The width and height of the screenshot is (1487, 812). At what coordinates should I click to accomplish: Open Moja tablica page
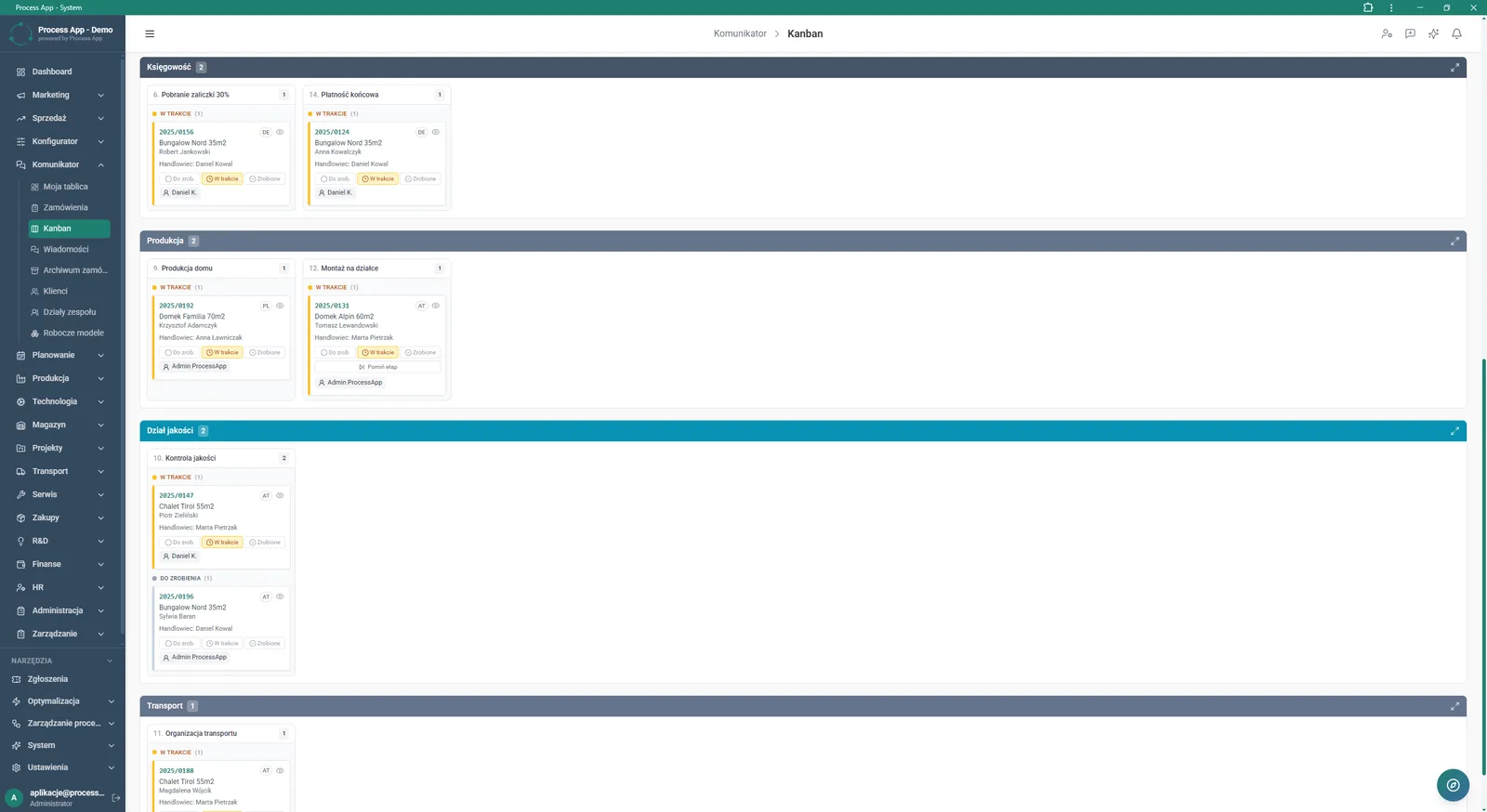[68, 187]
